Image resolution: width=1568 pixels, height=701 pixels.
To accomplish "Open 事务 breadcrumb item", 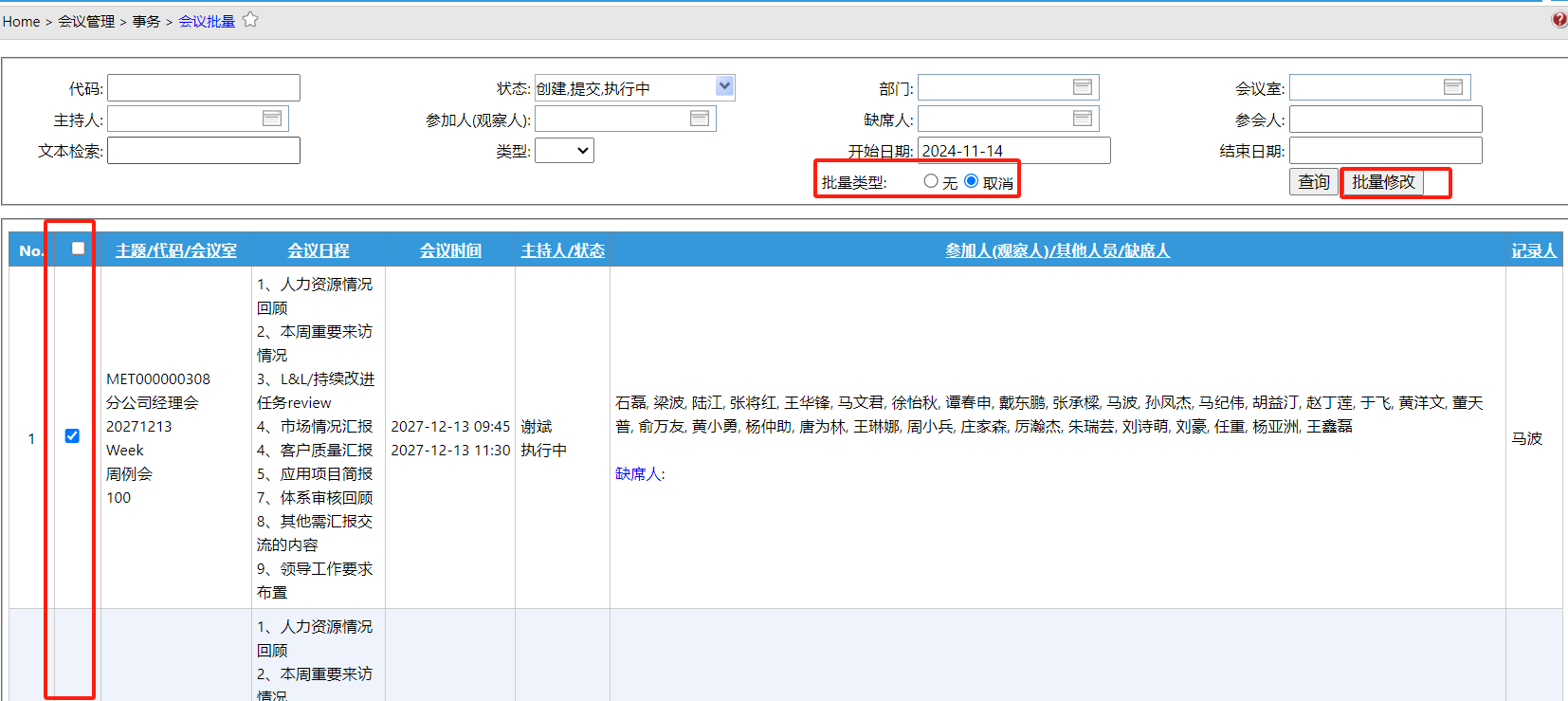I will pos(146,21).
